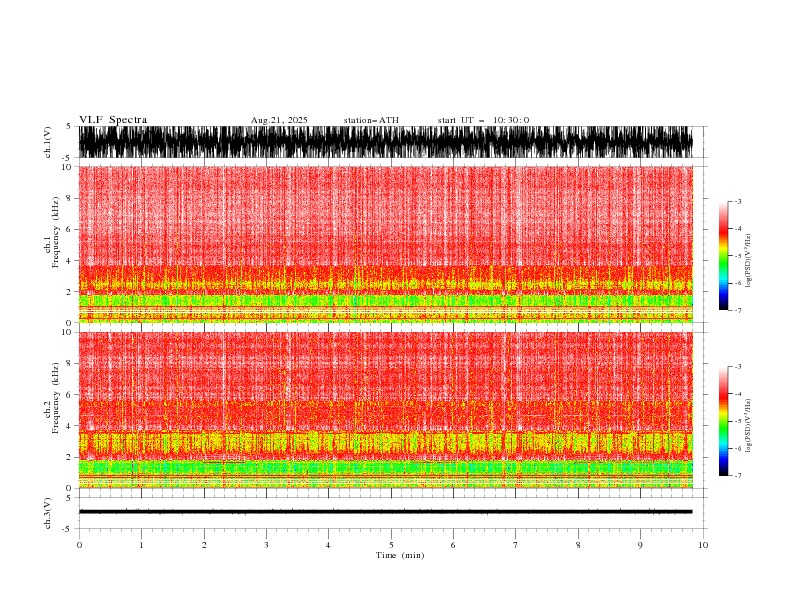Click the 'VLF Spectra' title text

[x=113, y=120]
